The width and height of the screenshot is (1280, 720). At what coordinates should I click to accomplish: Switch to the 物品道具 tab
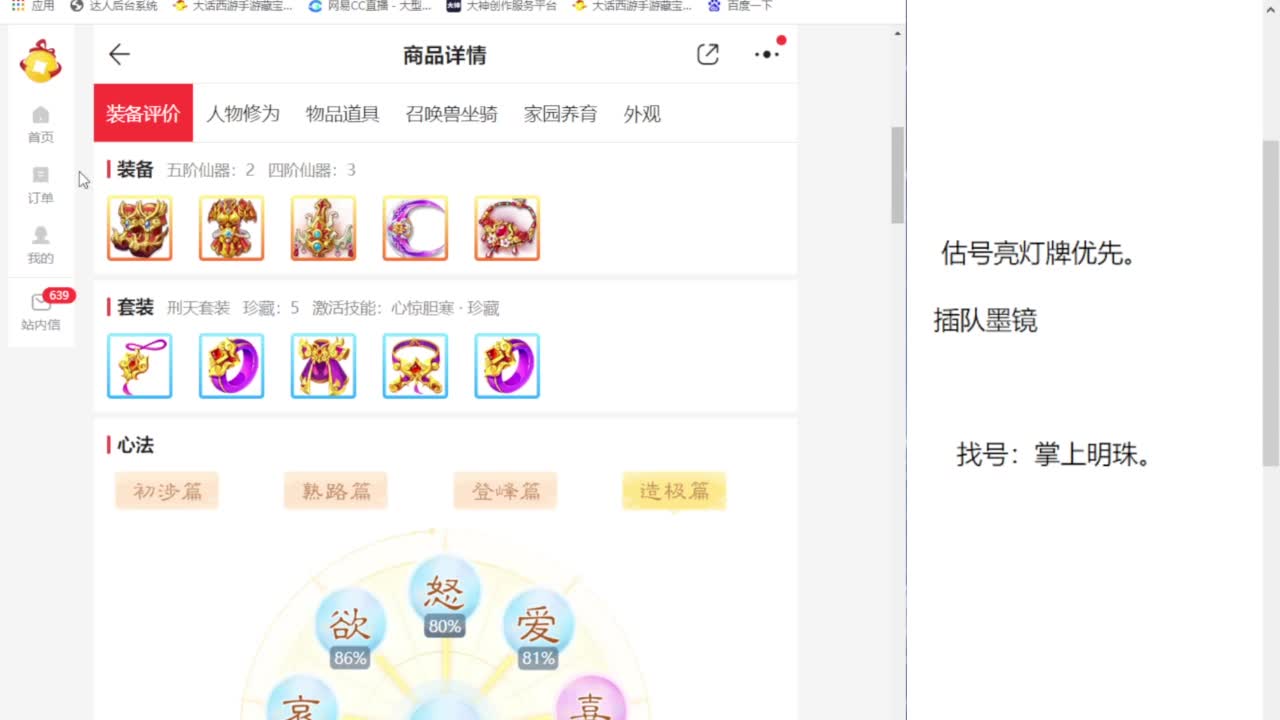343,114
